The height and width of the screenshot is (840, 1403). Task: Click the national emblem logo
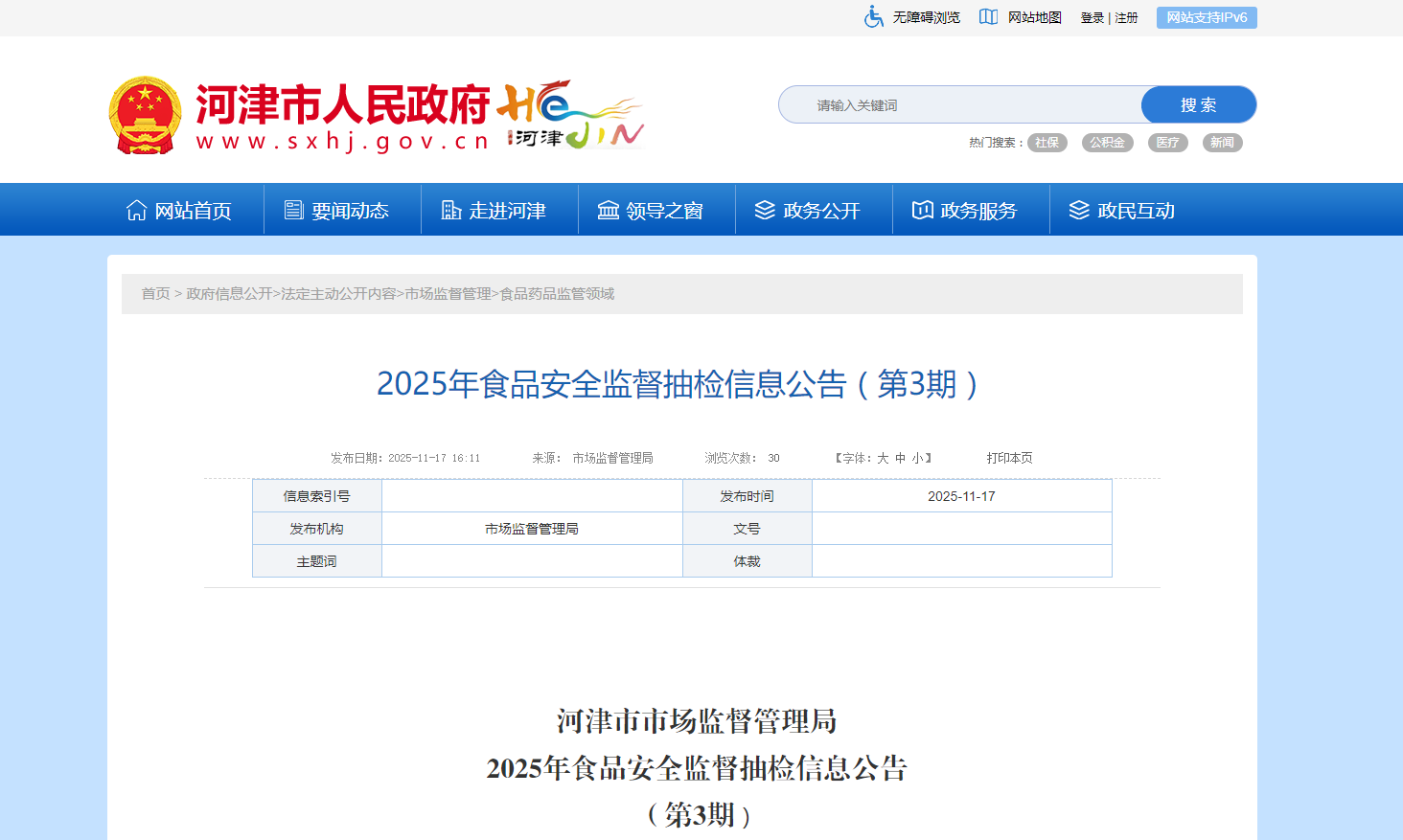click(x=146, y=116)
